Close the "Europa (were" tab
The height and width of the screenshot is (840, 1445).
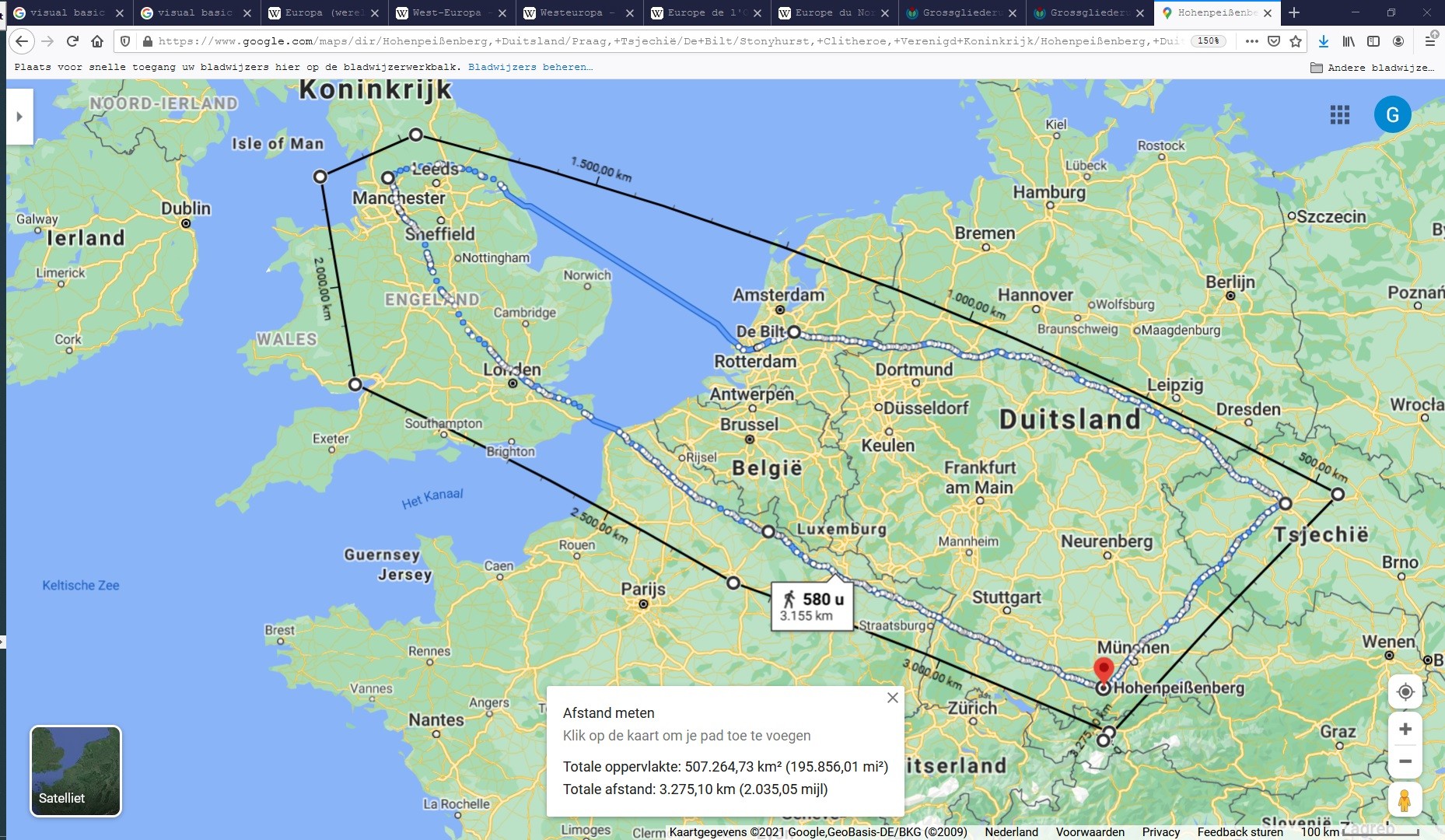tap(374, 13)
